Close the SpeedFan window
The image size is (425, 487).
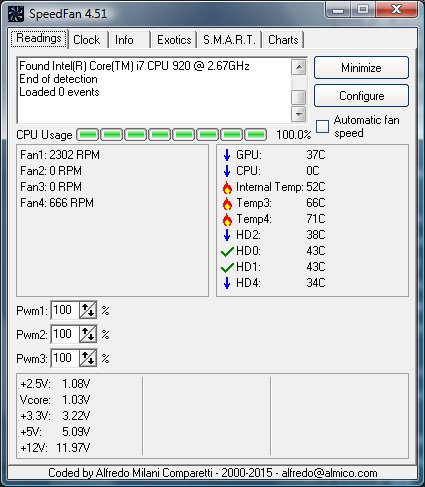pos(397,9)
